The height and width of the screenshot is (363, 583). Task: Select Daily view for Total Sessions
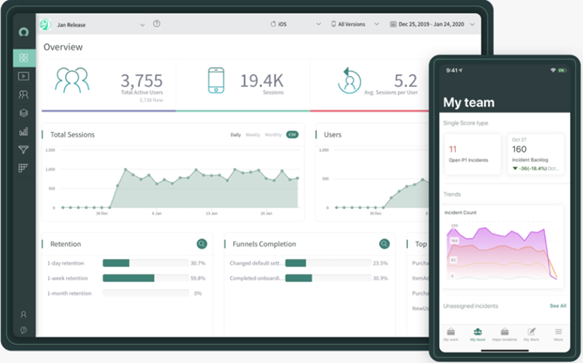pos(236,135)
